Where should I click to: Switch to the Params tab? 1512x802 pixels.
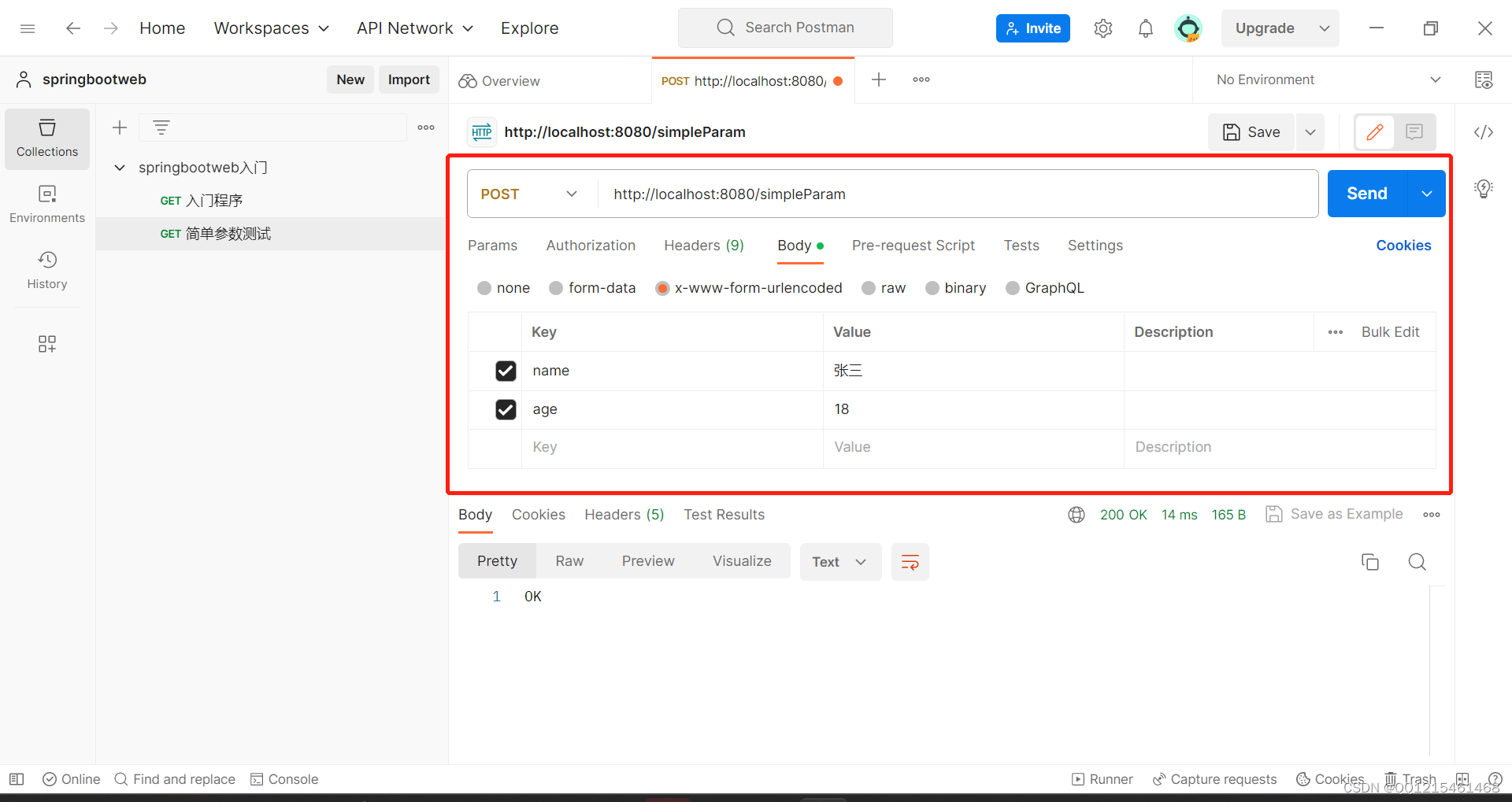tap(493, 246)
